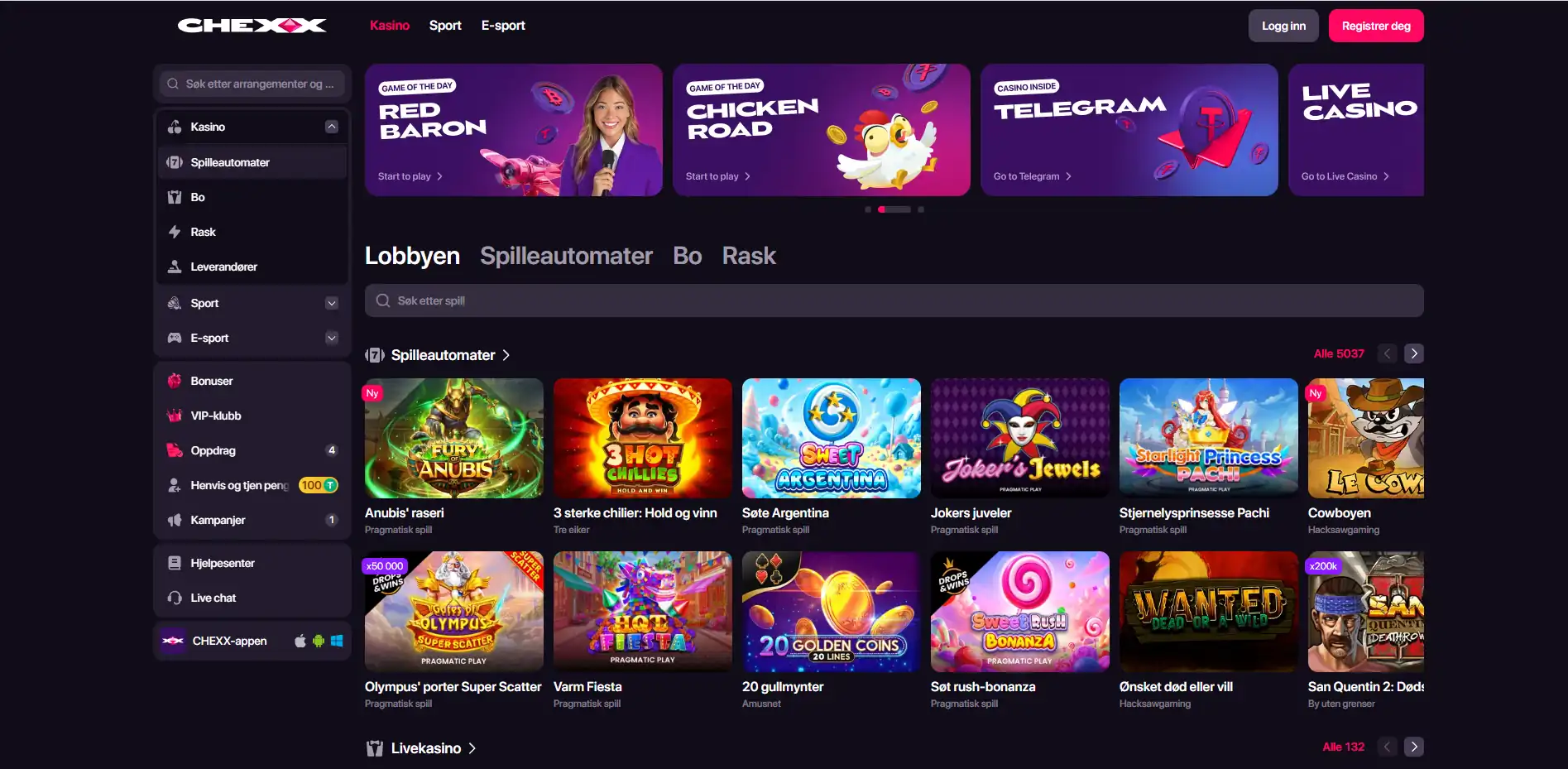Viewport: 1568px width, 769px height.
Task: Open Leverandører sidebar icon
Action: pyautogui.click(x=175, y=267)
